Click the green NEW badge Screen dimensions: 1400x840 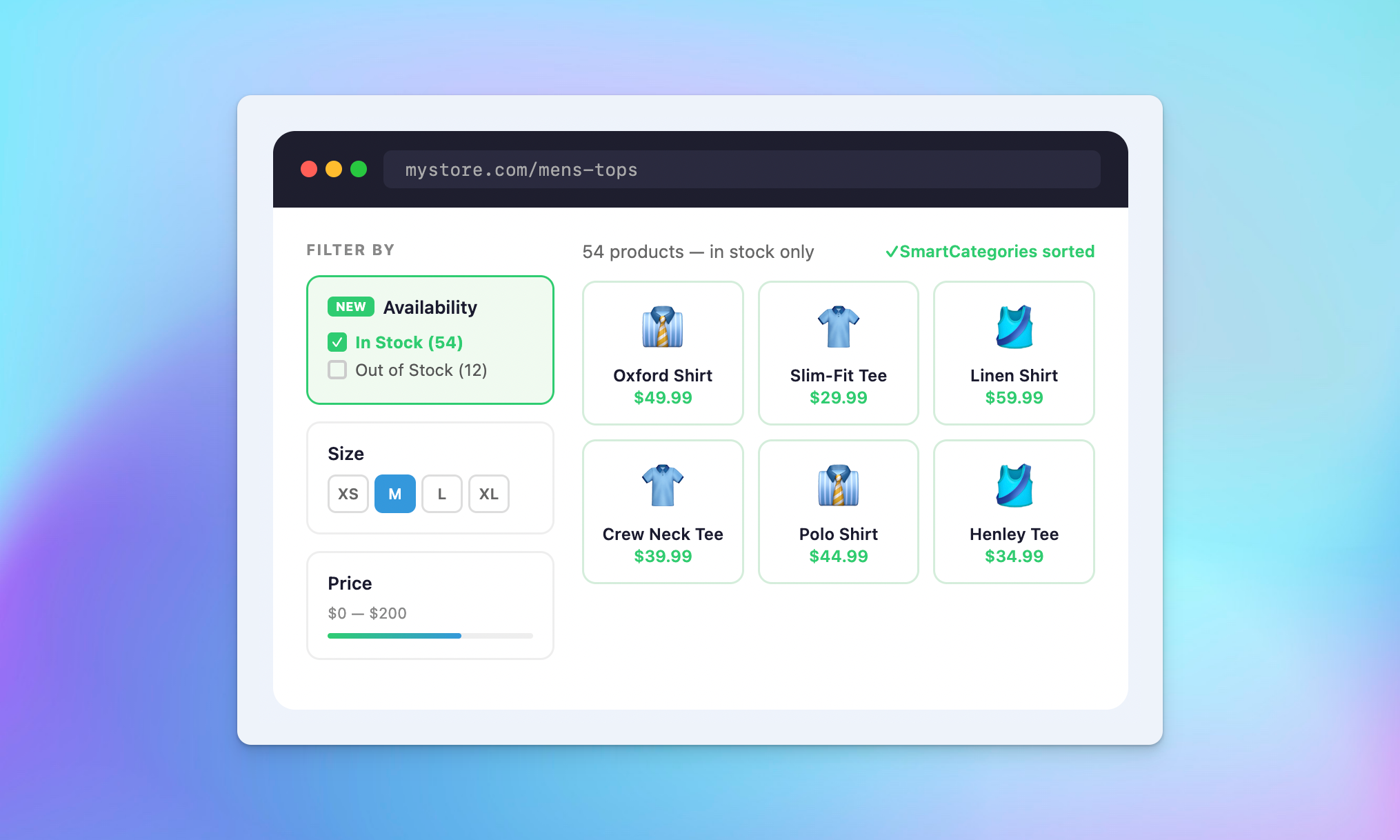(x=350, y=307)
